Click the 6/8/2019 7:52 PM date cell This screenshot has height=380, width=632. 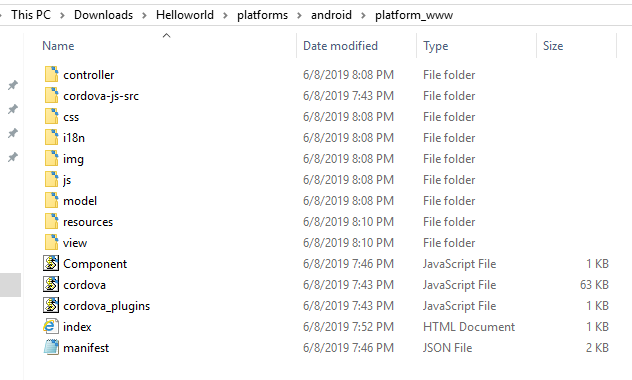348,326
